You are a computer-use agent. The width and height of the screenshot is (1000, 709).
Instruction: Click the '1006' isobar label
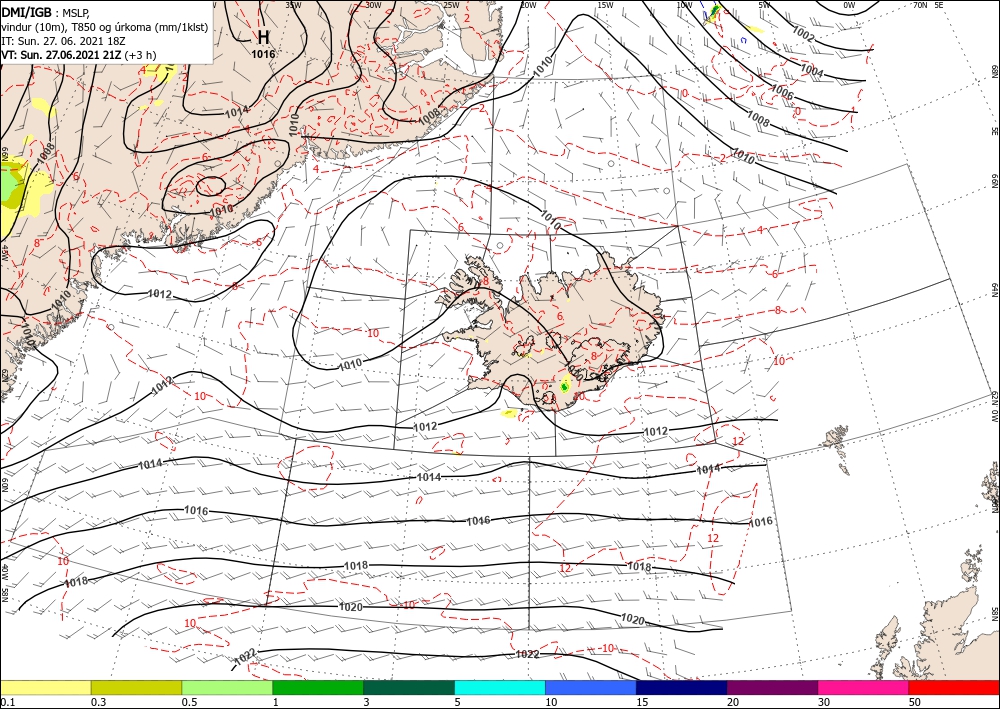pos(782,94)
